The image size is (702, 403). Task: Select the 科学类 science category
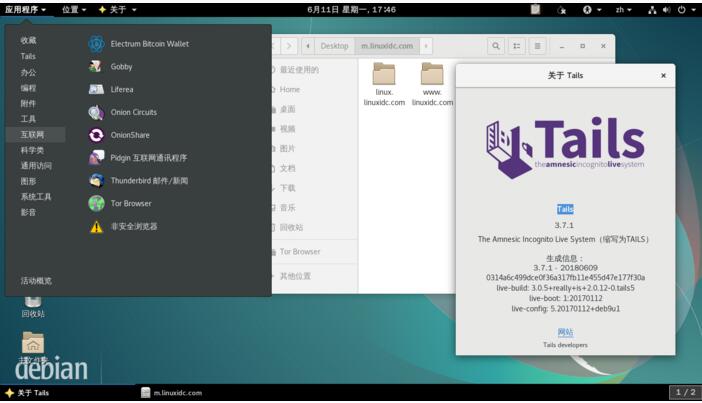32,150
